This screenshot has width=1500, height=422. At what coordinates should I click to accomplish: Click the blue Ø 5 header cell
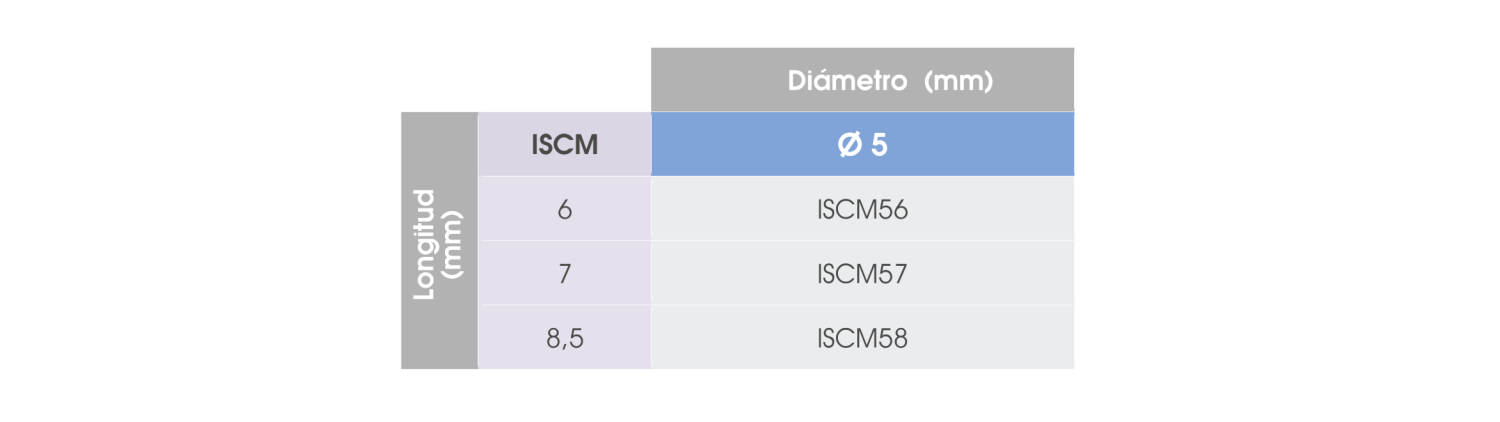coord(862,145)
